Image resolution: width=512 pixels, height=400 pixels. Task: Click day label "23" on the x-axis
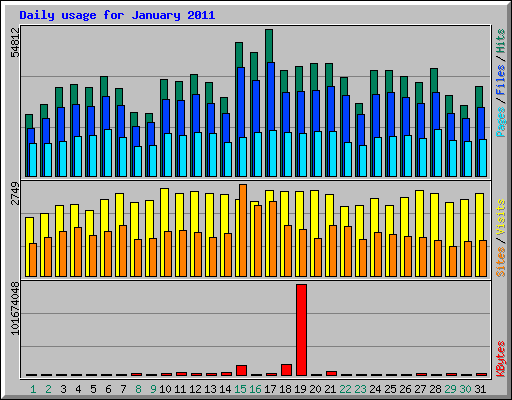360,389
